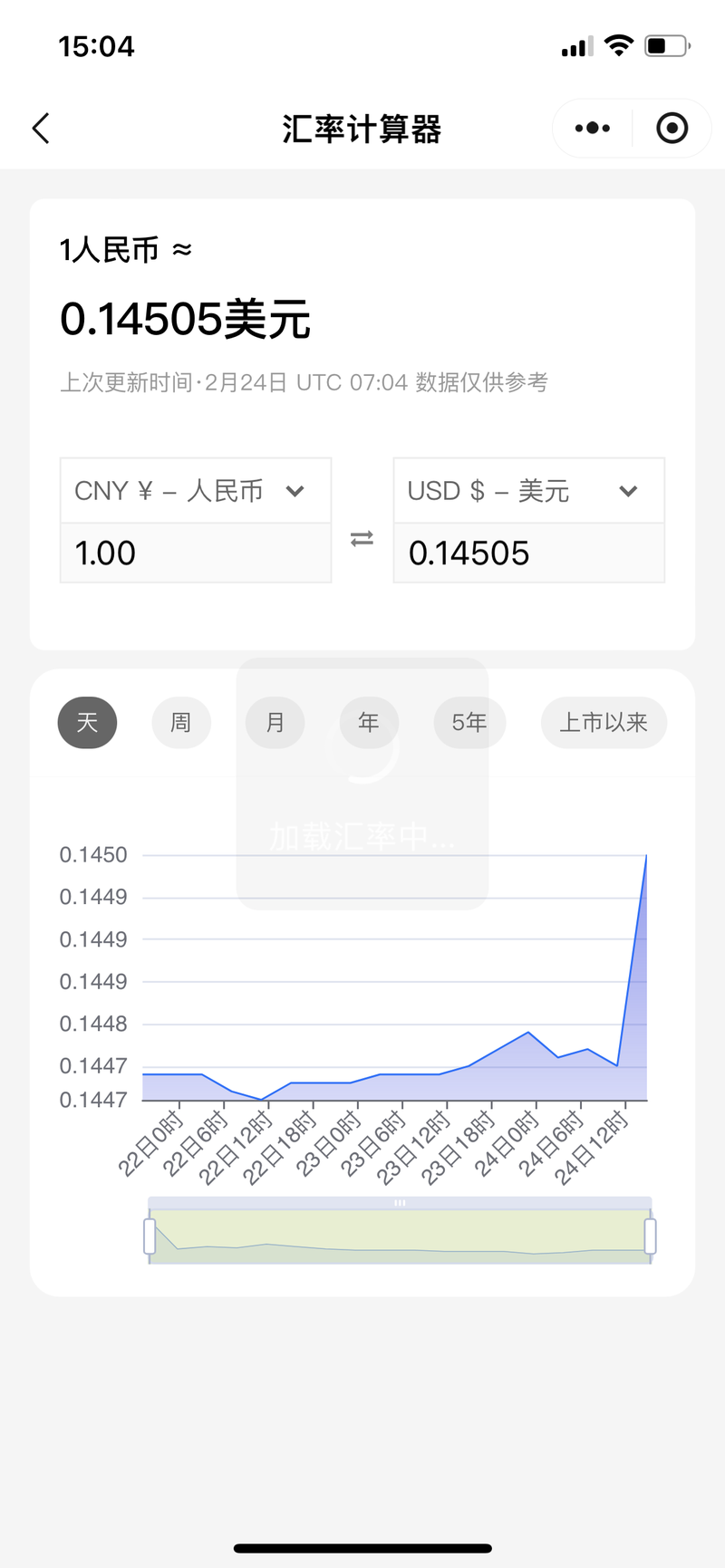Image resolution: width=725 pixels, height=1568 pixels.
Task: Select the 5年 range option
Action: [x=469, y=722]
